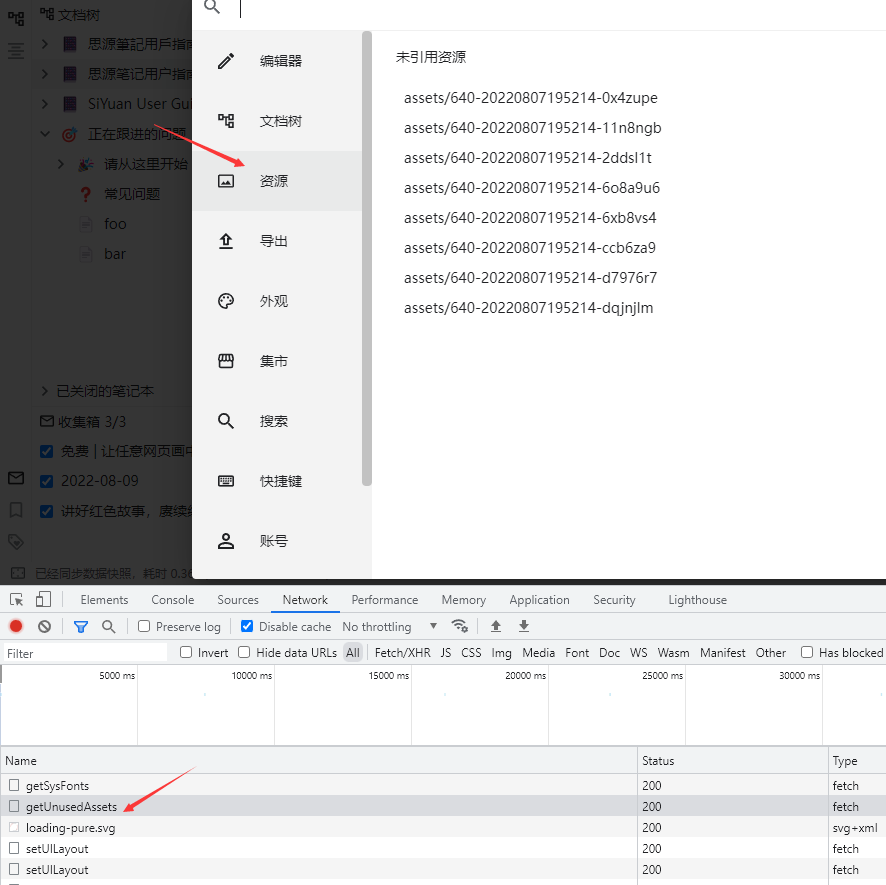Enable the Invert filter checkbox
Screen dimensions: 886x885
pos(186,652)
